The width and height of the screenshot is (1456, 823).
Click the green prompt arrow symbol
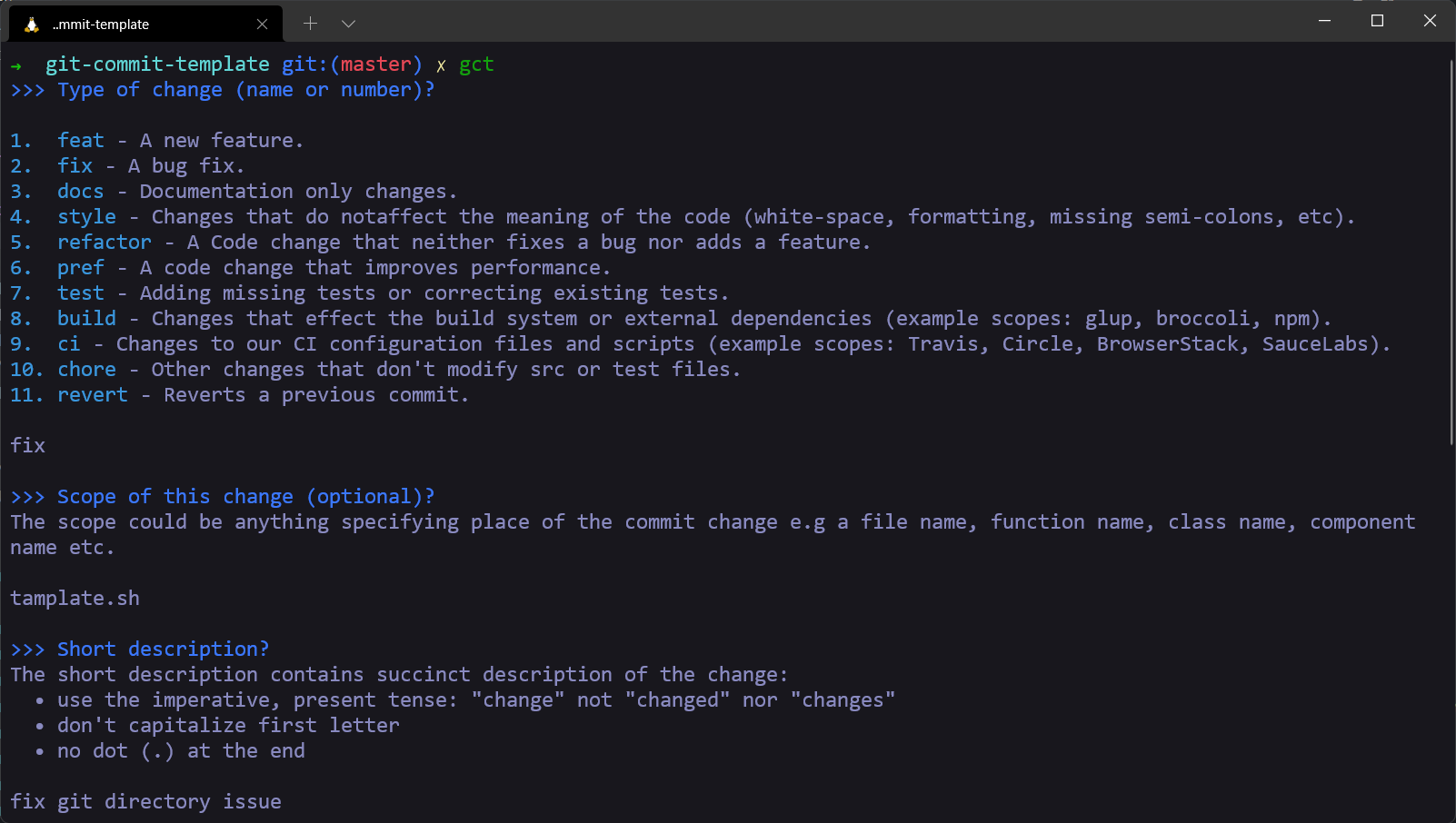(16, 65)
